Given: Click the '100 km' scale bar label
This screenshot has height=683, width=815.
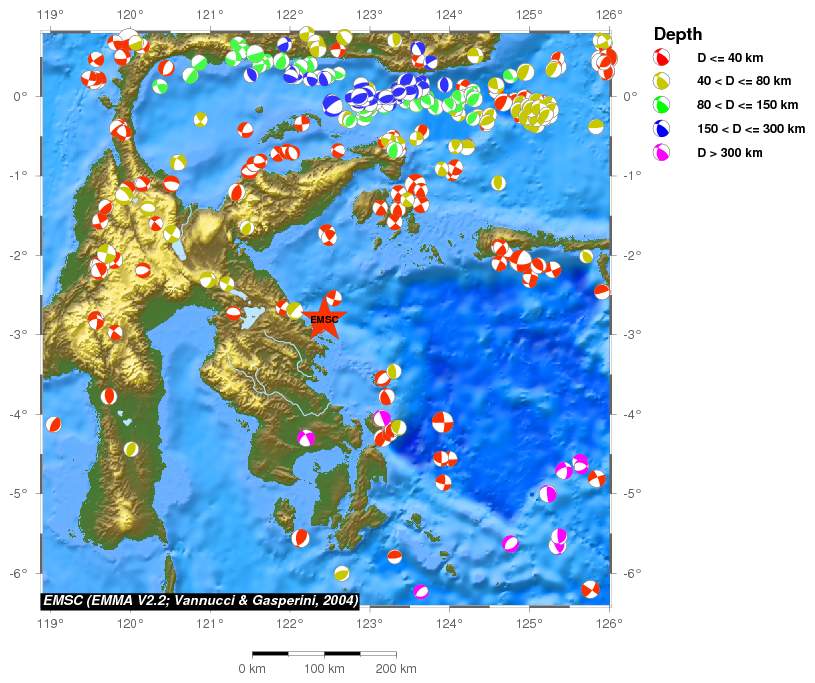Looking at the screenshot, I should click(324, 668).
